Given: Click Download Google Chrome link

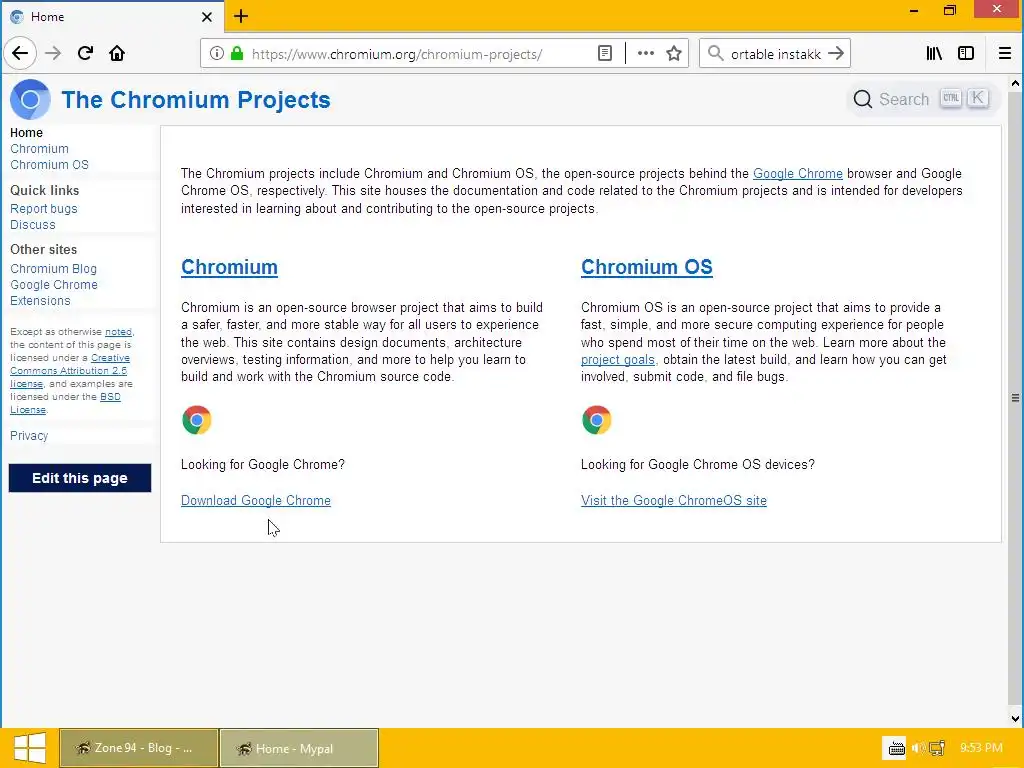Looking at the screenshot, I should [x=256, y=500].
